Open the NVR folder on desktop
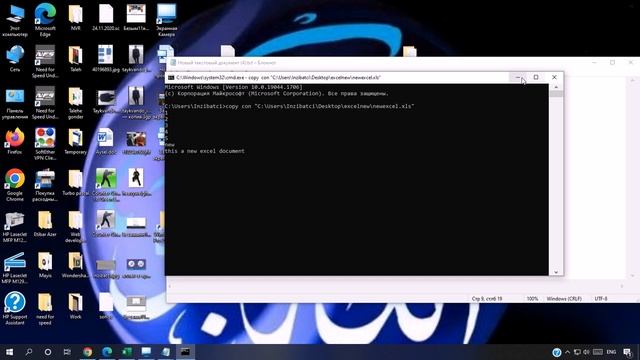Image resolution: width=640 pixels, height=360 pixels. [x=76, y=17]
